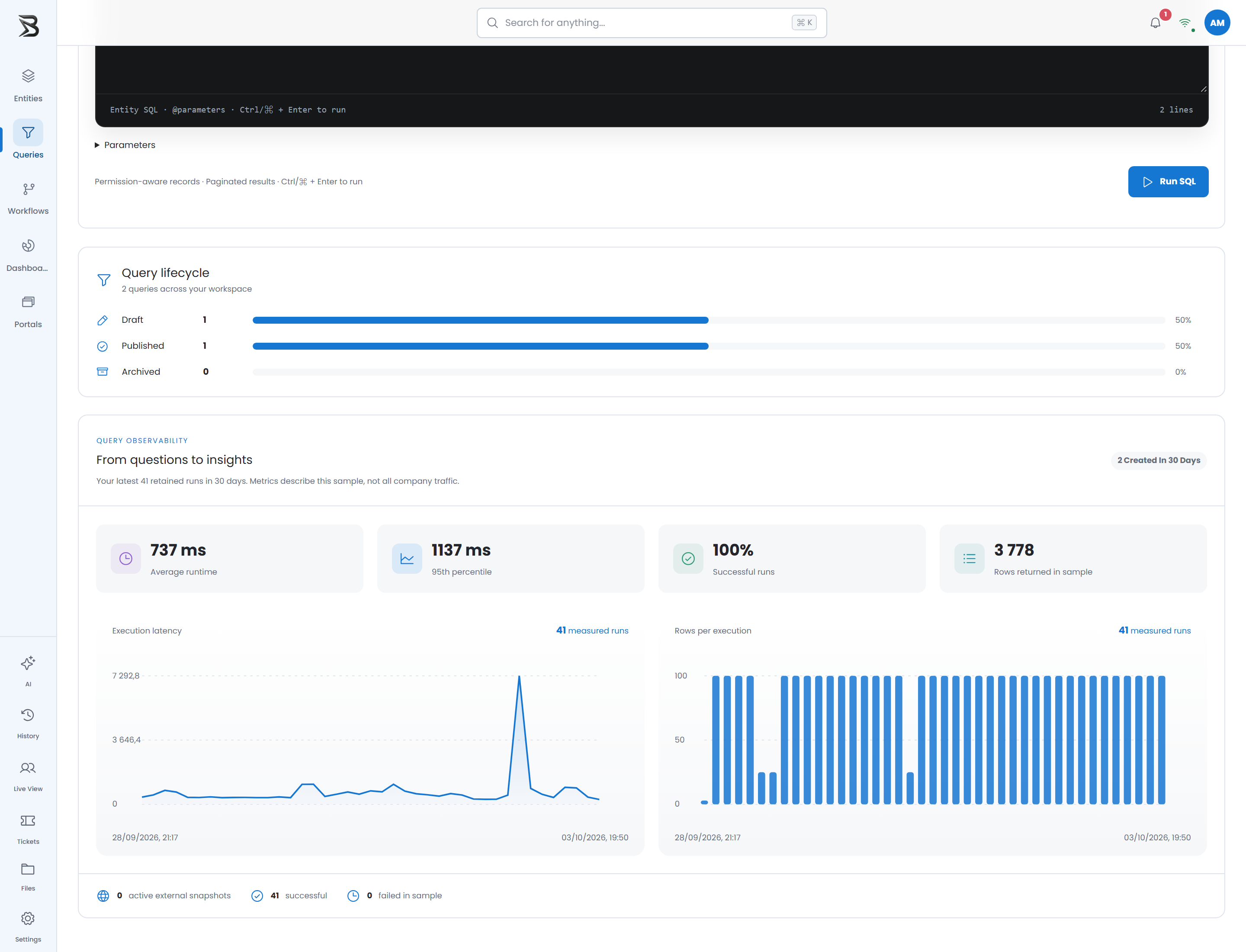Click the 100% Successful runs card
The height and width of the screenshot is (952, 1246).
(x=792, y=559)
